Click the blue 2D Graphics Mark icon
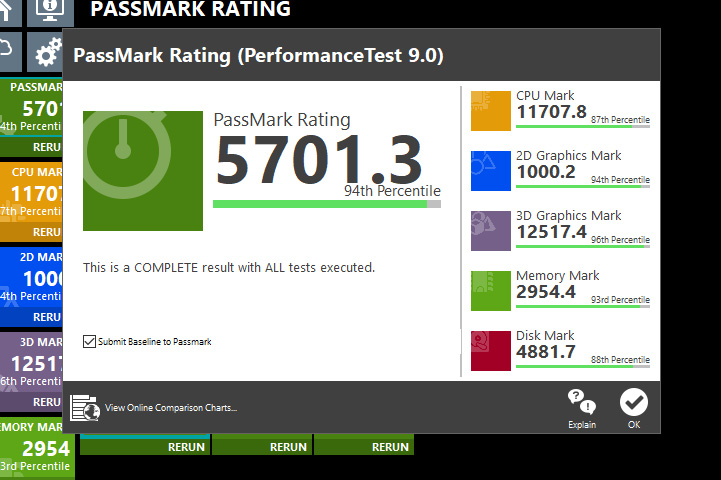 click(x=491, y=171)
